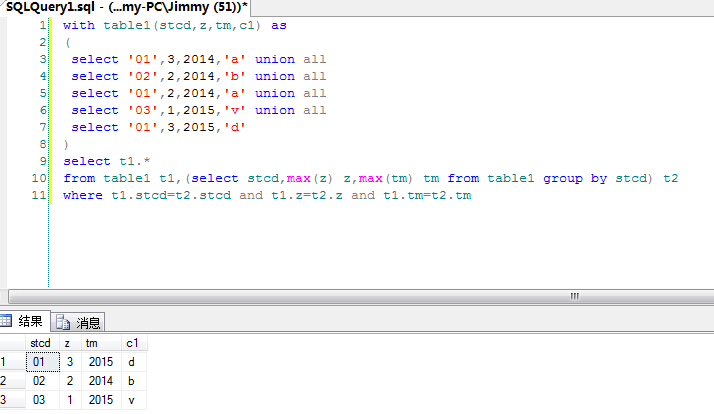This screenshot has height=414, width=714.
Task: Click t1.tm=t2.tm condition on line 11
Action: pyautogui.click(x=427, y=195)
